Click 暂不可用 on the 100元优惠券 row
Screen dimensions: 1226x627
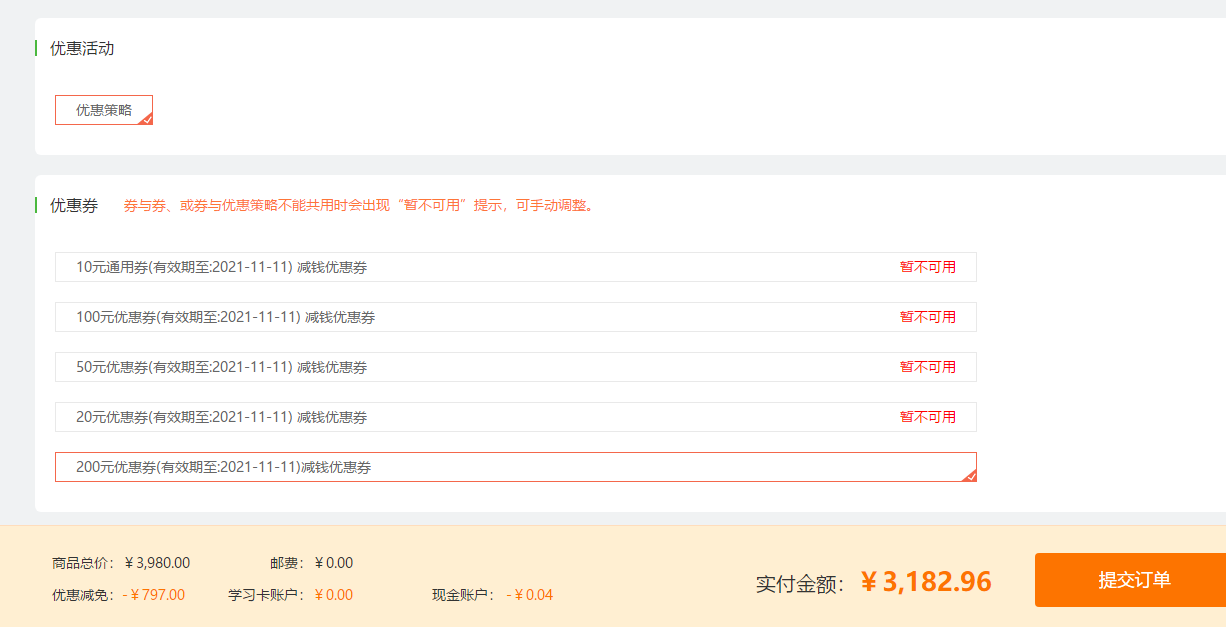point(927,317)
